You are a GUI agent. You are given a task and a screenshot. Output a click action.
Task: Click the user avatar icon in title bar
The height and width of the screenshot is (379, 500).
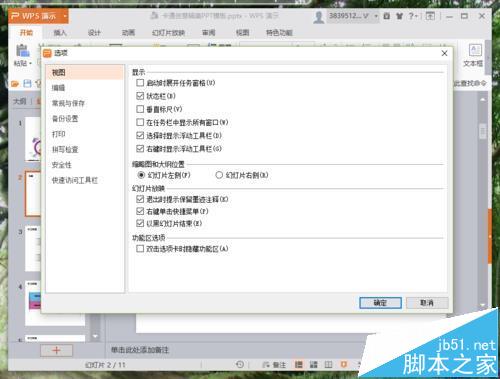319,17
